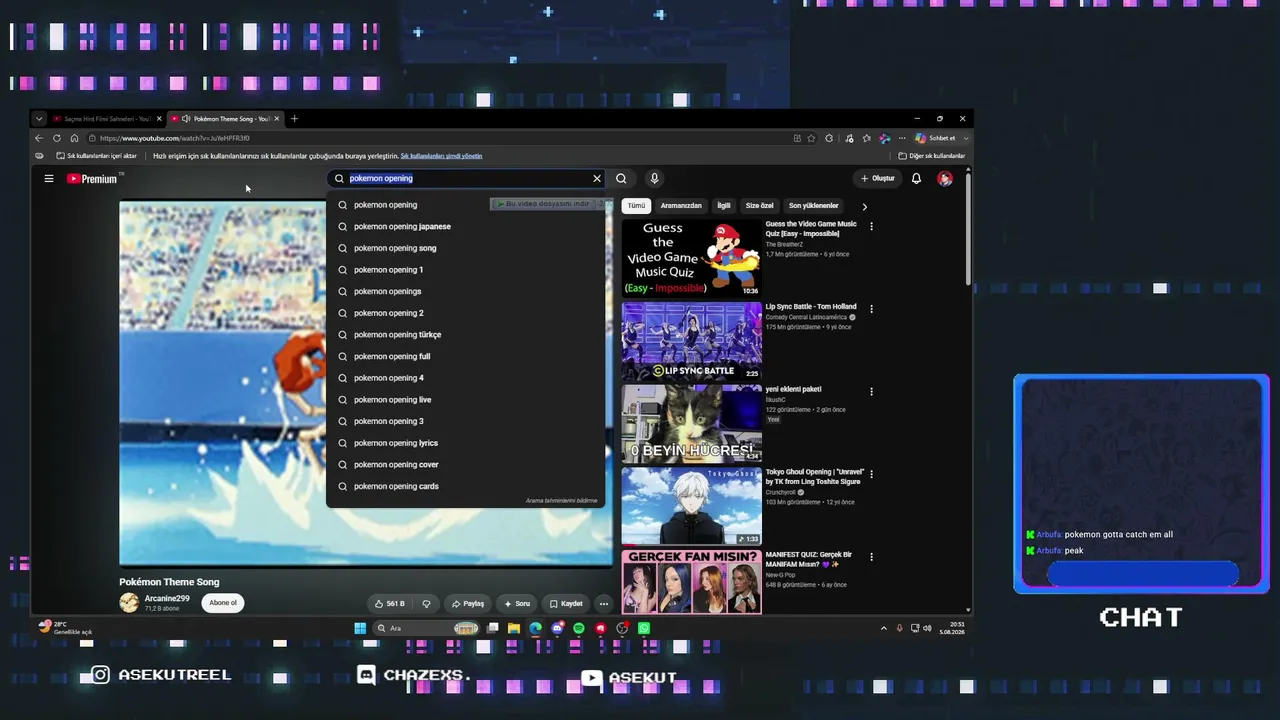Image resolution: width=1280 pixels, height=720 pixels.
Task: Select the Size özel filter chip
Action: 760,206
